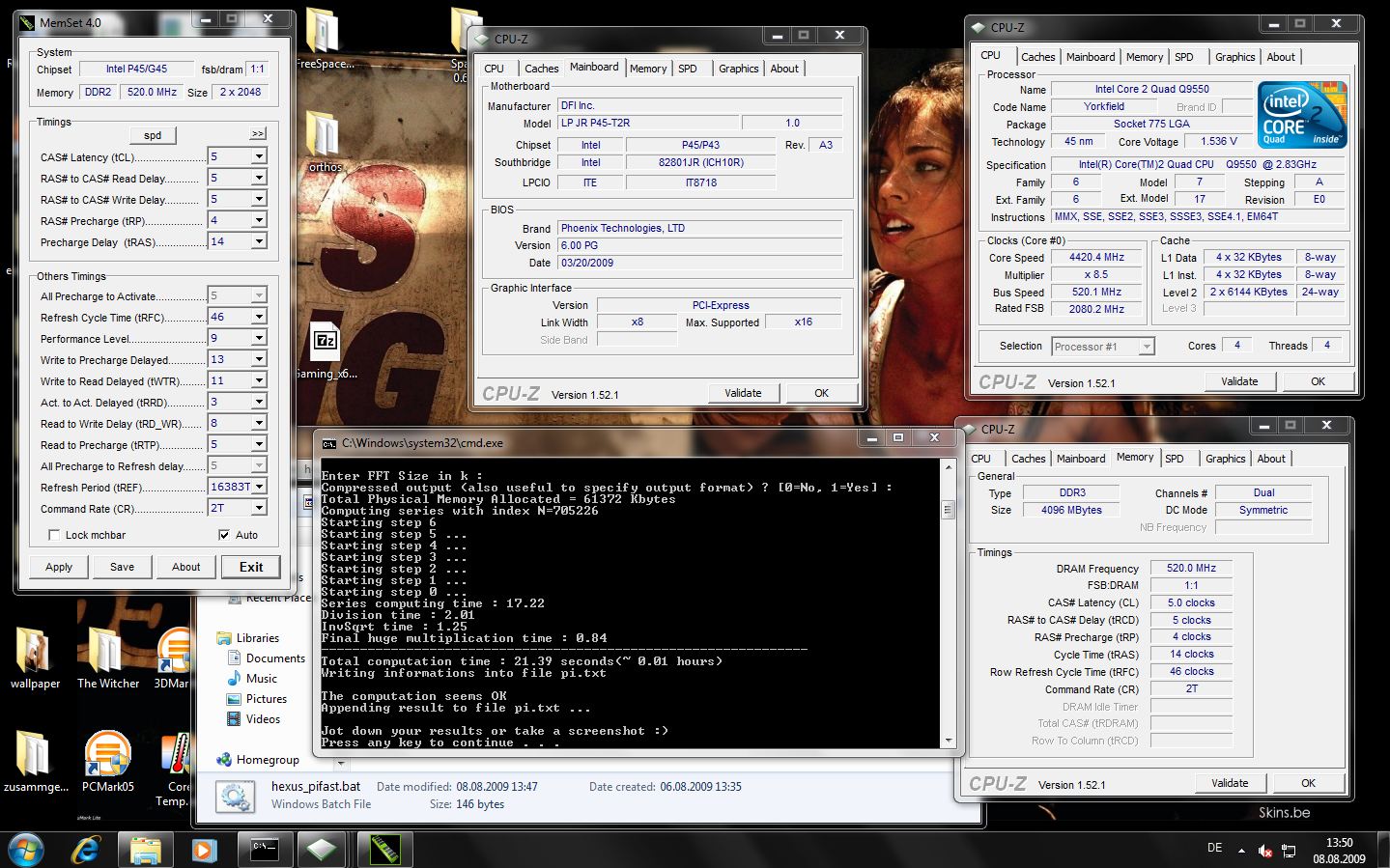Image resolution: width=1390 pixels, height=868 pixels.
Task: Click the network tray icon
Action: [x=1289, y=851]
